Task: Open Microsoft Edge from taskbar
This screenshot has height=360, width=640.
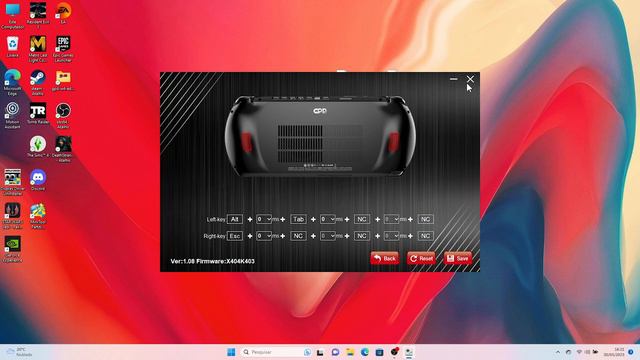Action: pos(364,352)
